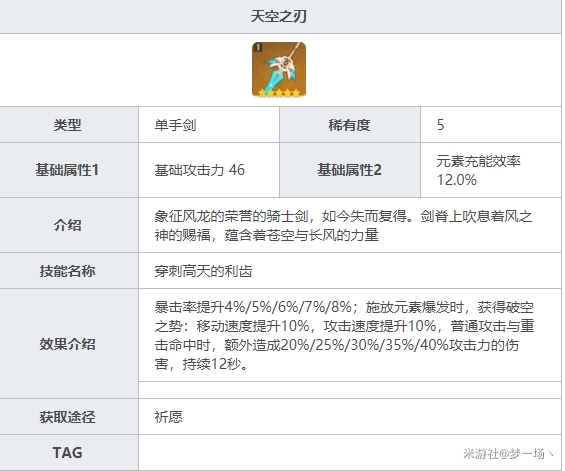The width and height of the screenshot is (565, 471).
Task: Select the 基础属性1 label cell
Action: pyautogui.click(x=69, y=170)
